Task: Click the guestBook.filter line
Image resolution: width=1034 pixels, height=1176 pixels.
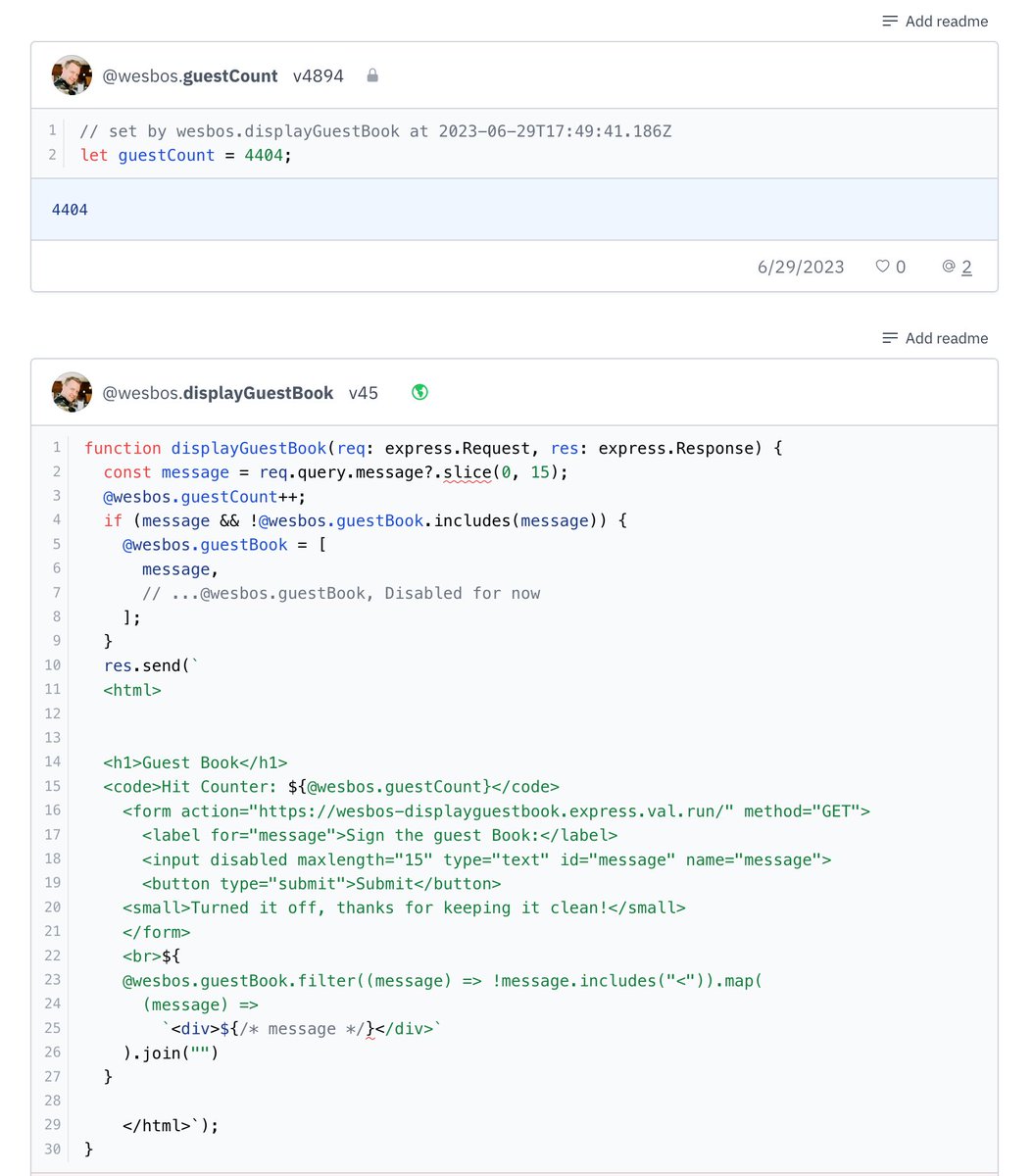Action: coord(442,980)
